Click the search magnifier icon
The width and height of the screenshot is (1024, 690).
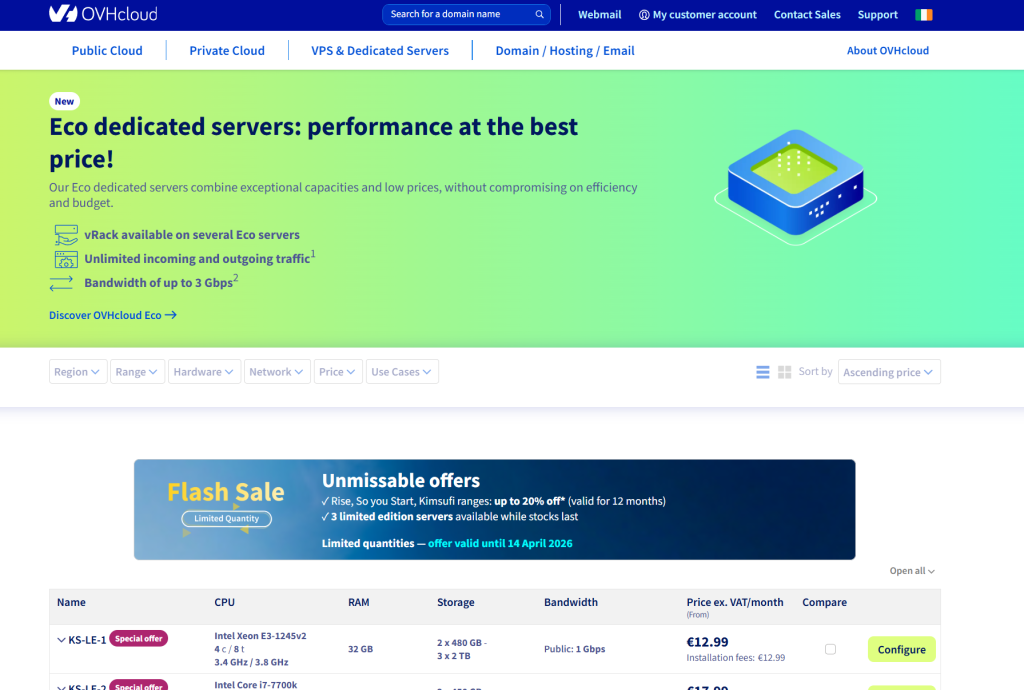[540, 15]
